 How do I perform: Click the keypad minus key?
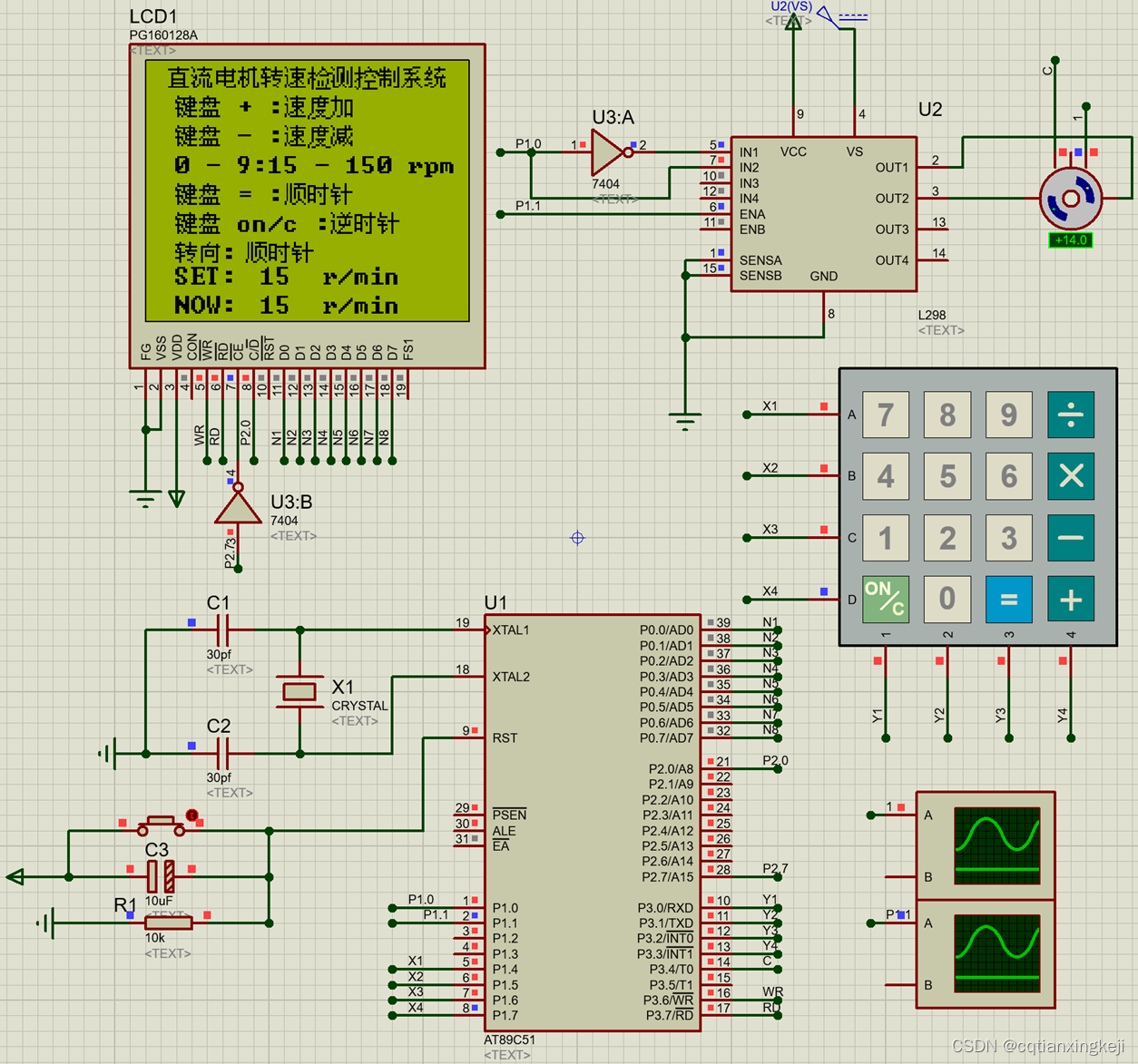(x=1071, y=538)
